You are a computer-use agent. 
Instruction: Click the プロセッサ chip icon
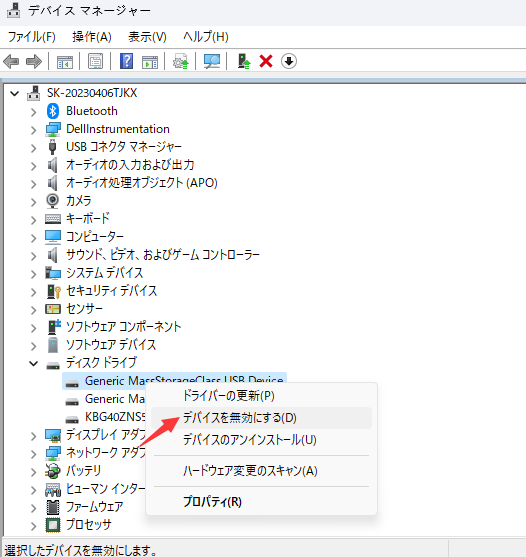point(53,525)
